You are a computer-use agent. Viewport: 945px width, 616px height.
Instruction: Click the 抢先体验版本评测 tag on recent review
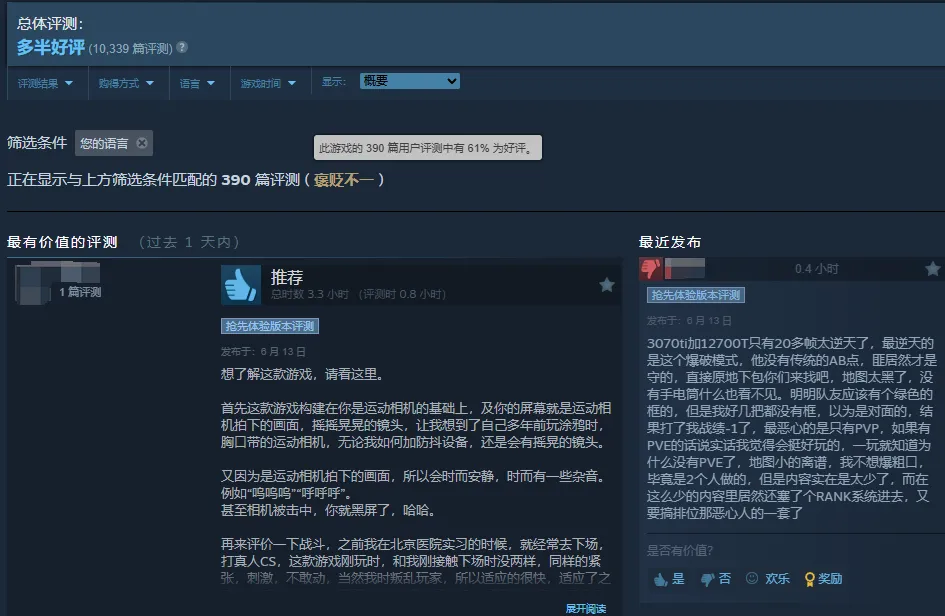[695, 295]
